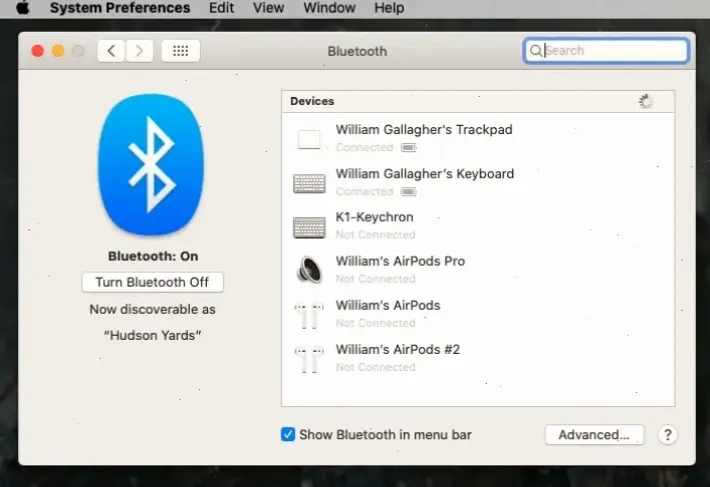Open the View menu

tap(268, 8)
